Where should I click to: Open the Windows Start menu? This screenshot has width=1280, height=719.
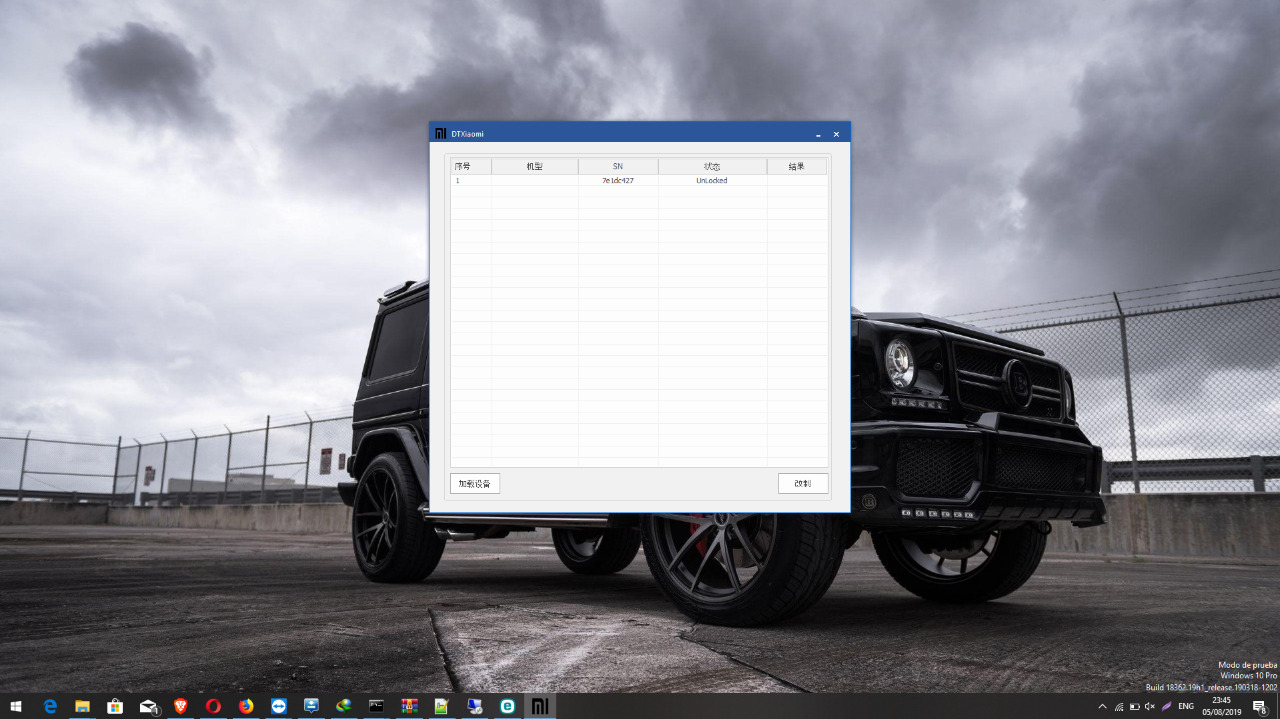coord(16,706)
